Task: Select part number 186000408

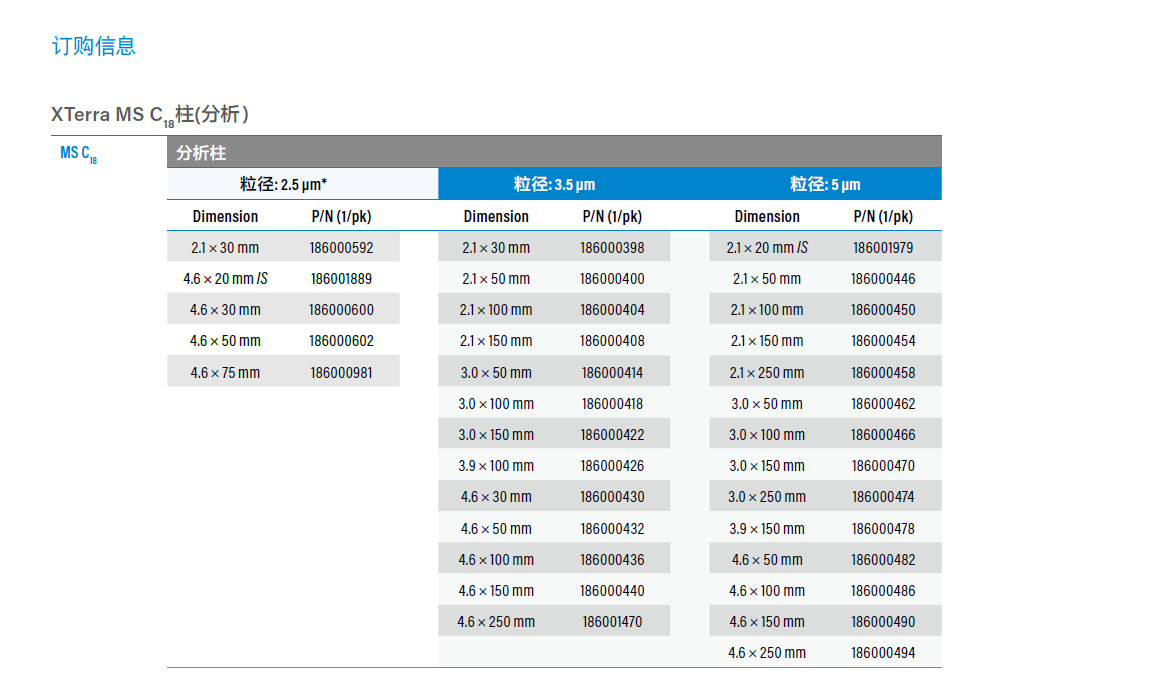Action: click(612, 340)
